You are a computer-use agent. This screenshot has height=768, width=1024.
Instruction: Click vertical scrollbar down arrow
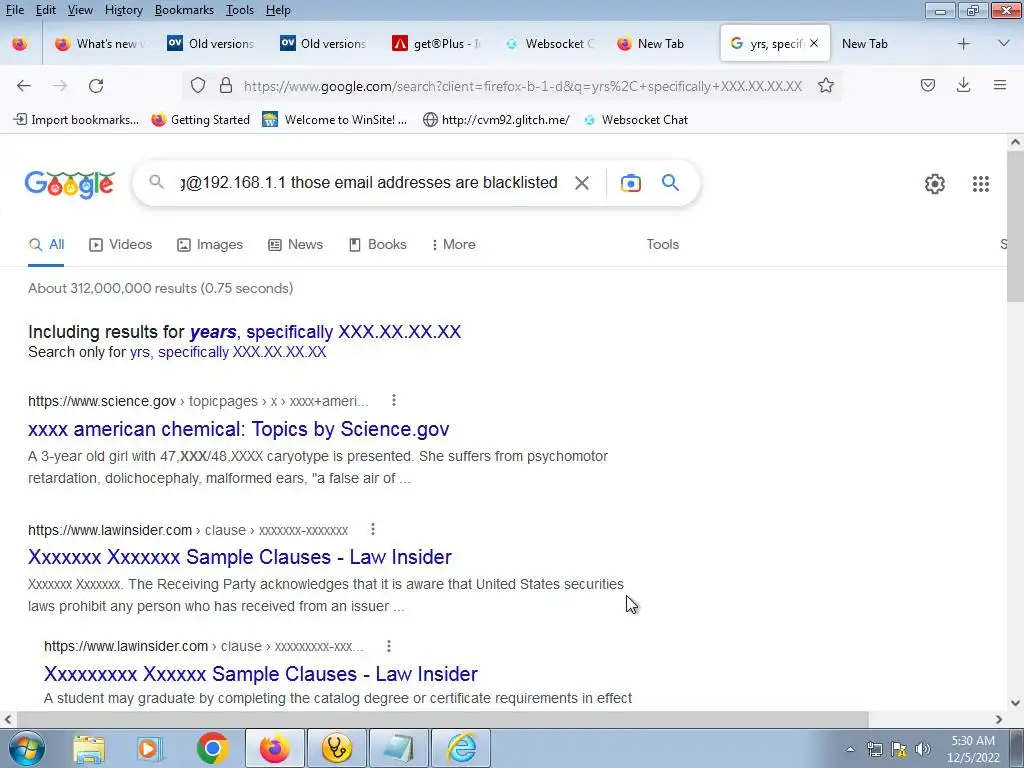coord(1016,703)
